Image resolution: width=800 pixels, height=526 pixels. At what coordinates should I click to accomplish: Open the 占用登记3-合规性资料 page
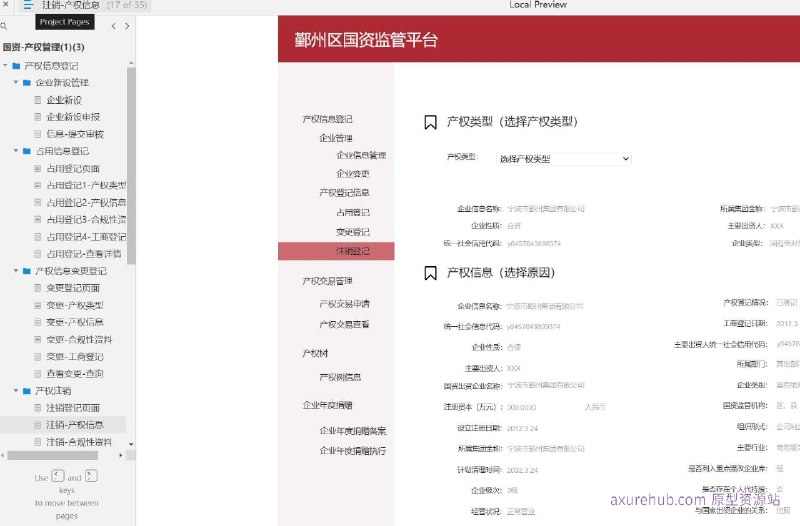point(86,219)
